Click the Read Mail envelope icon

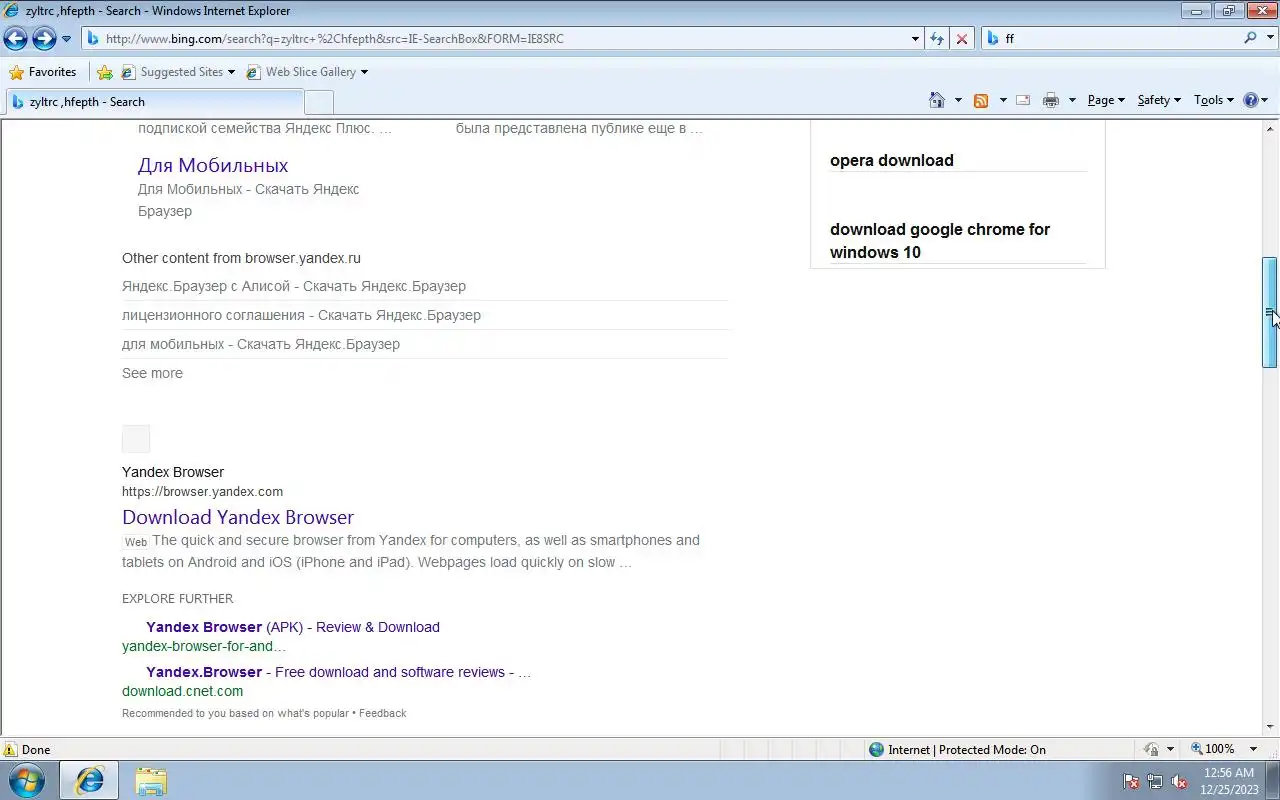(x=1023, y=100)
